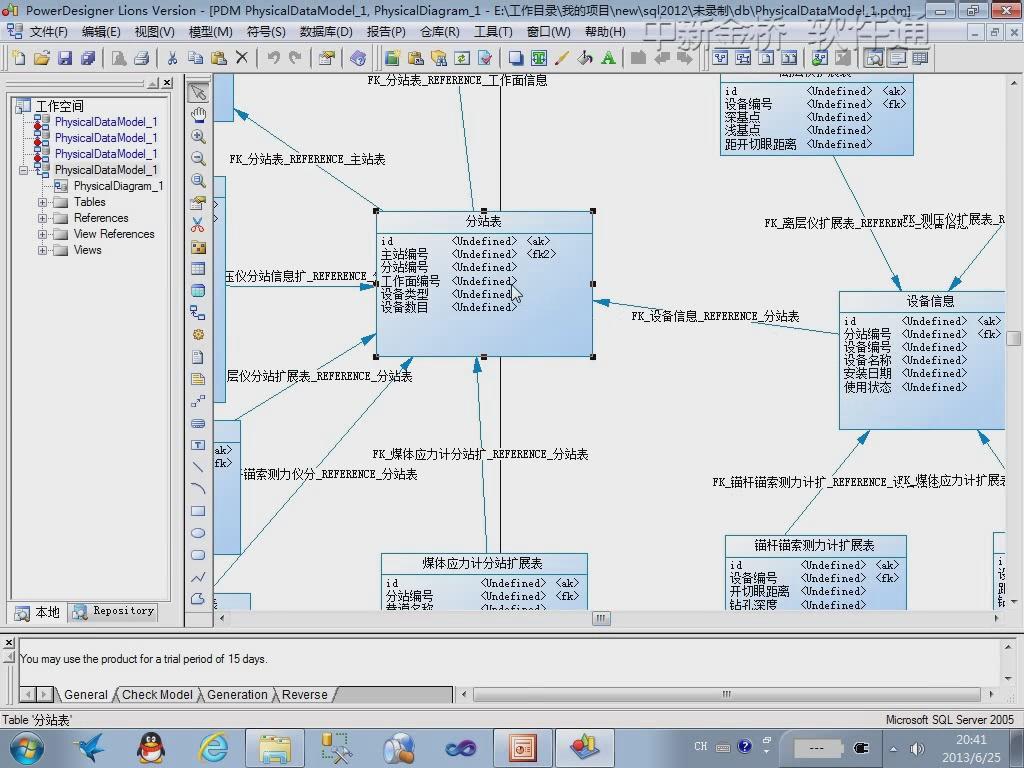Image resolution: width=1024 pixels, height=768 pixels.
Task: Open the 文件(F) menu
Action: [48, 32]
